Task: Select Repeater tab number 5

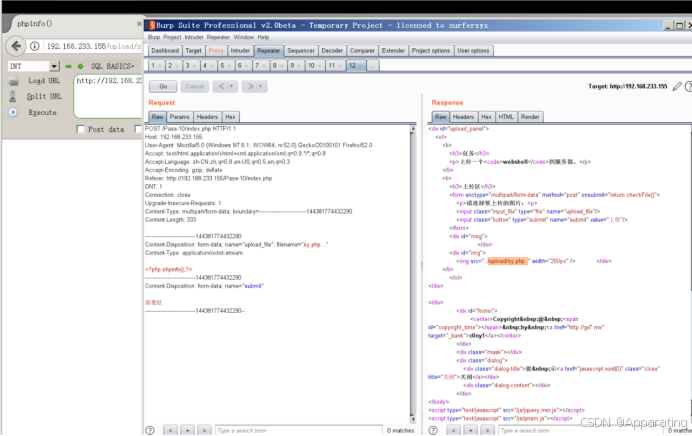Action: click(222, 66)
